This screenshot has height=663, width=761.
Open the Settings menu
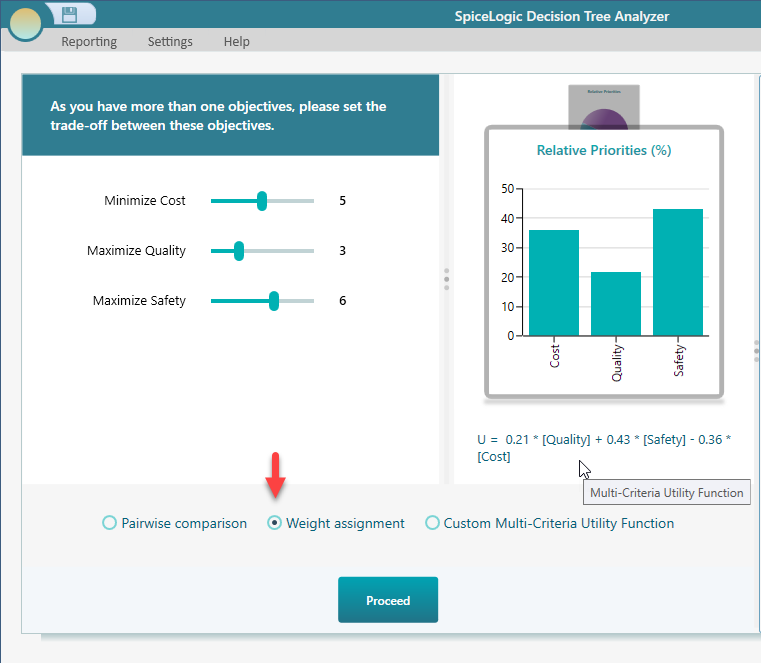pos(170,42)
